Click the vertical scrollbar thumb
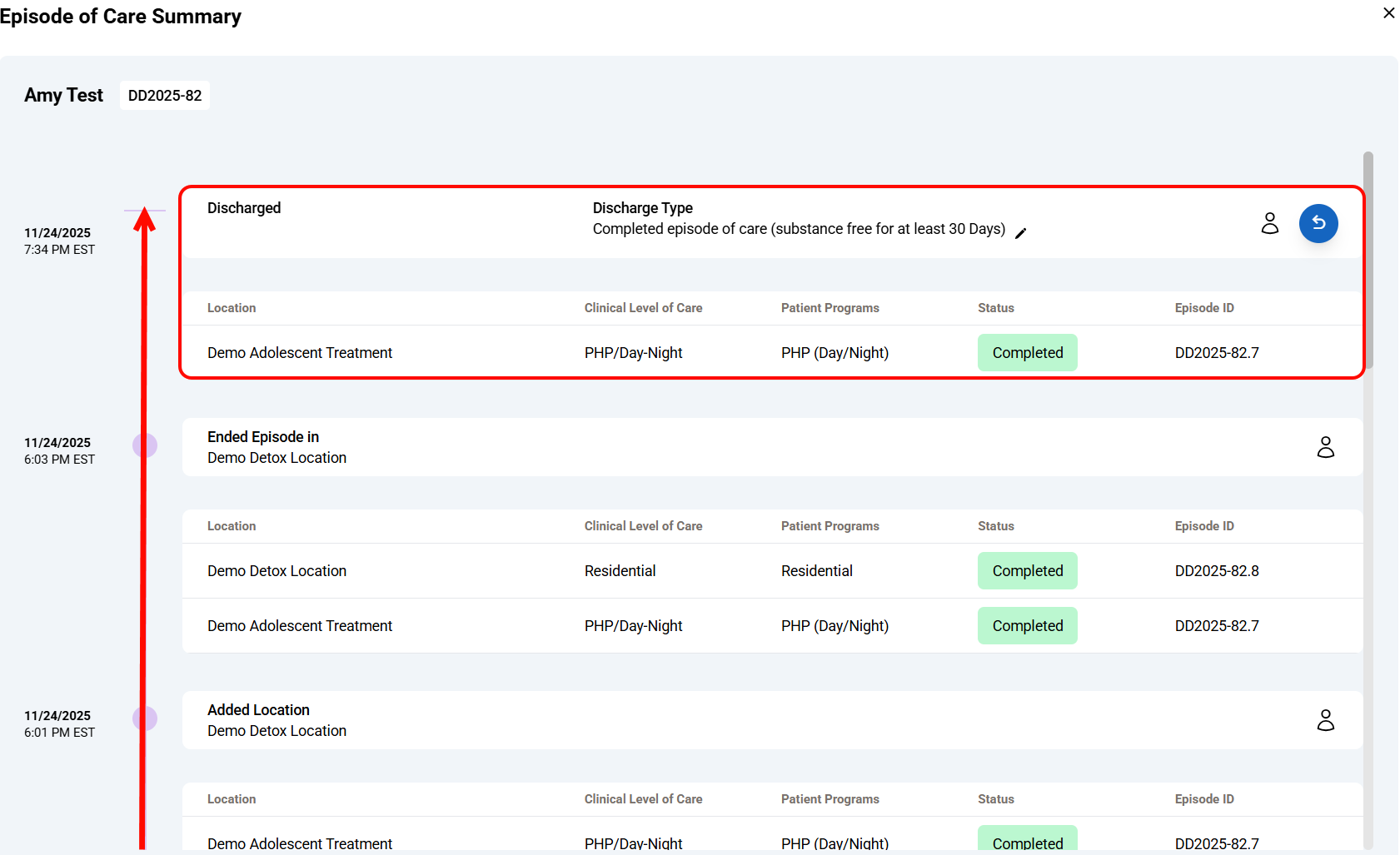Viewport: 1400px width, 855px height. pyautogui.click(x=1368, y=260)
